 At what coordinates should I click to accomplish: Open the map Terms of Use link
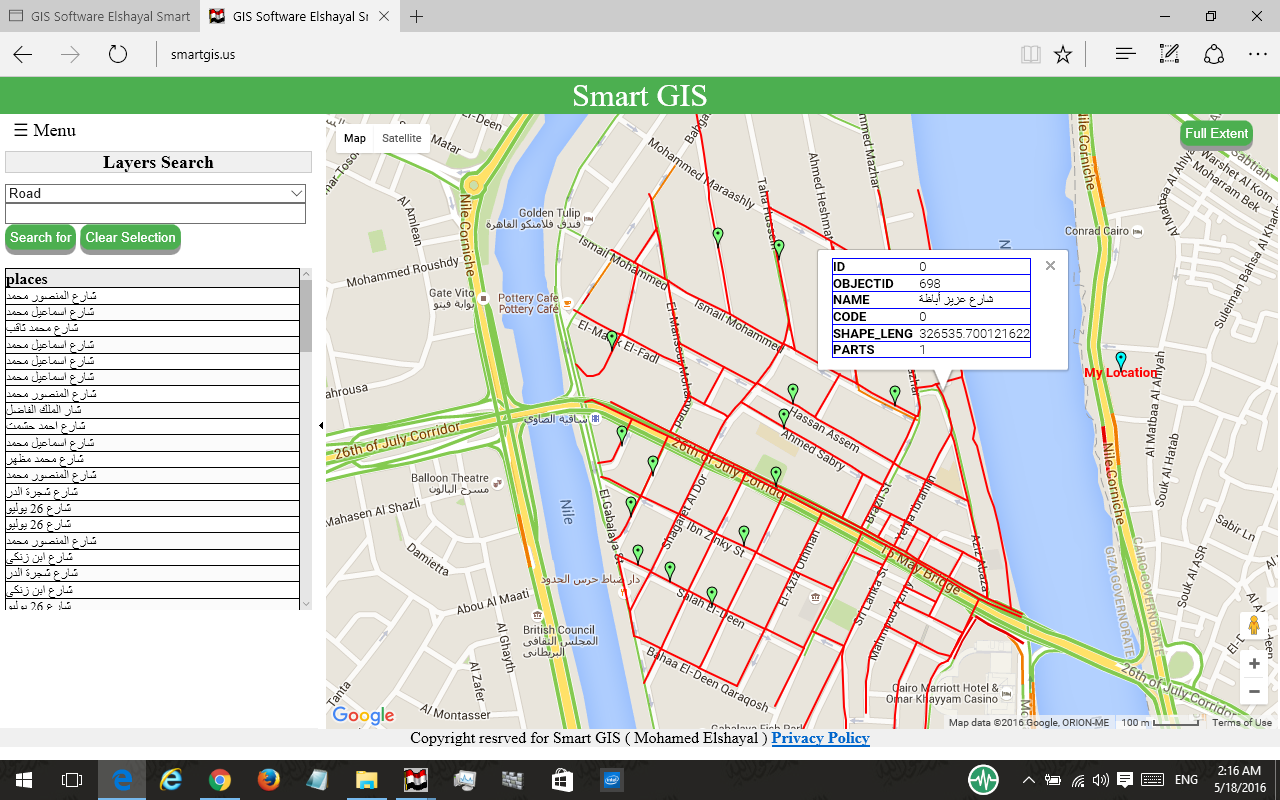tap(1241, 723)
